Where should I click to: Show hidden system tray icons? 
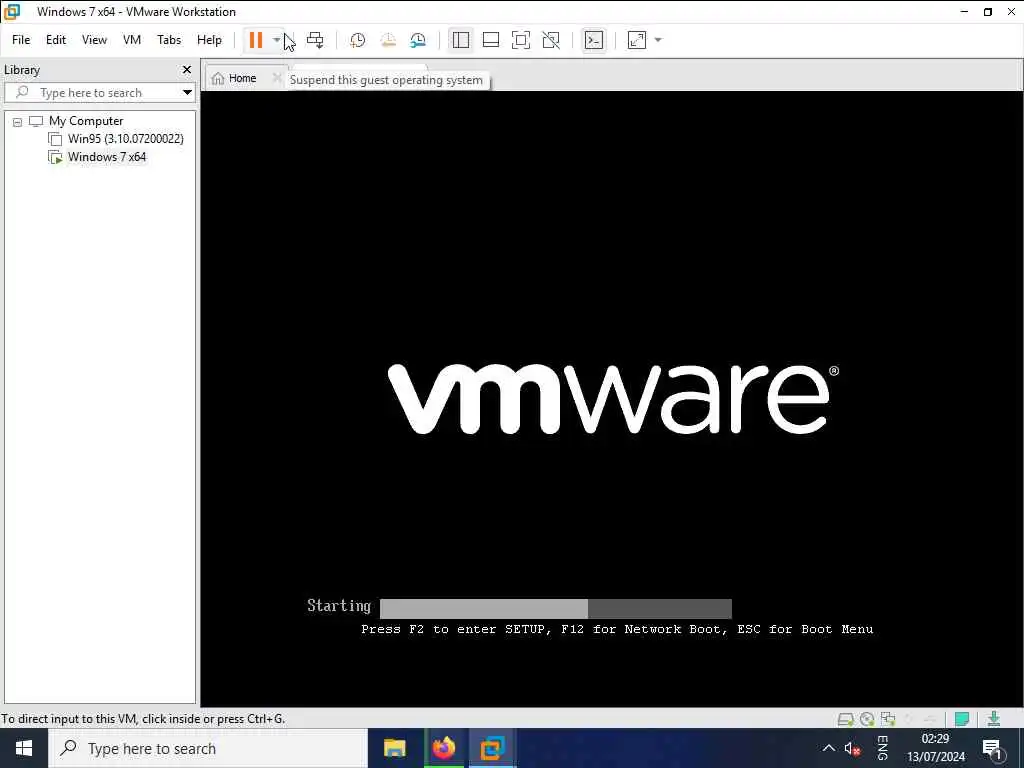click(x=828, y=748)
